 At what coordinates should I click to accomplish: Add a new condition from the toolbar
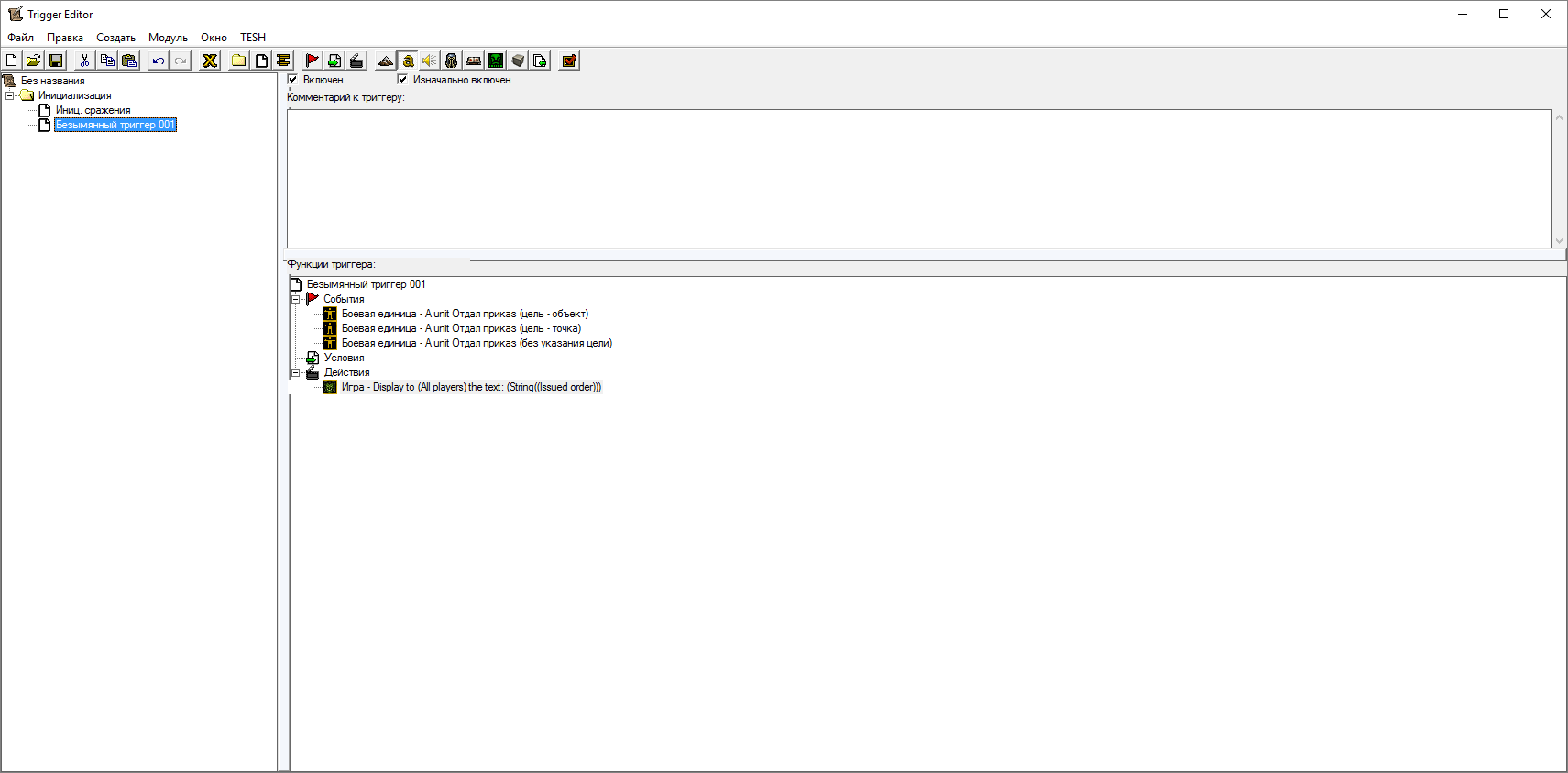coord(334,61)
